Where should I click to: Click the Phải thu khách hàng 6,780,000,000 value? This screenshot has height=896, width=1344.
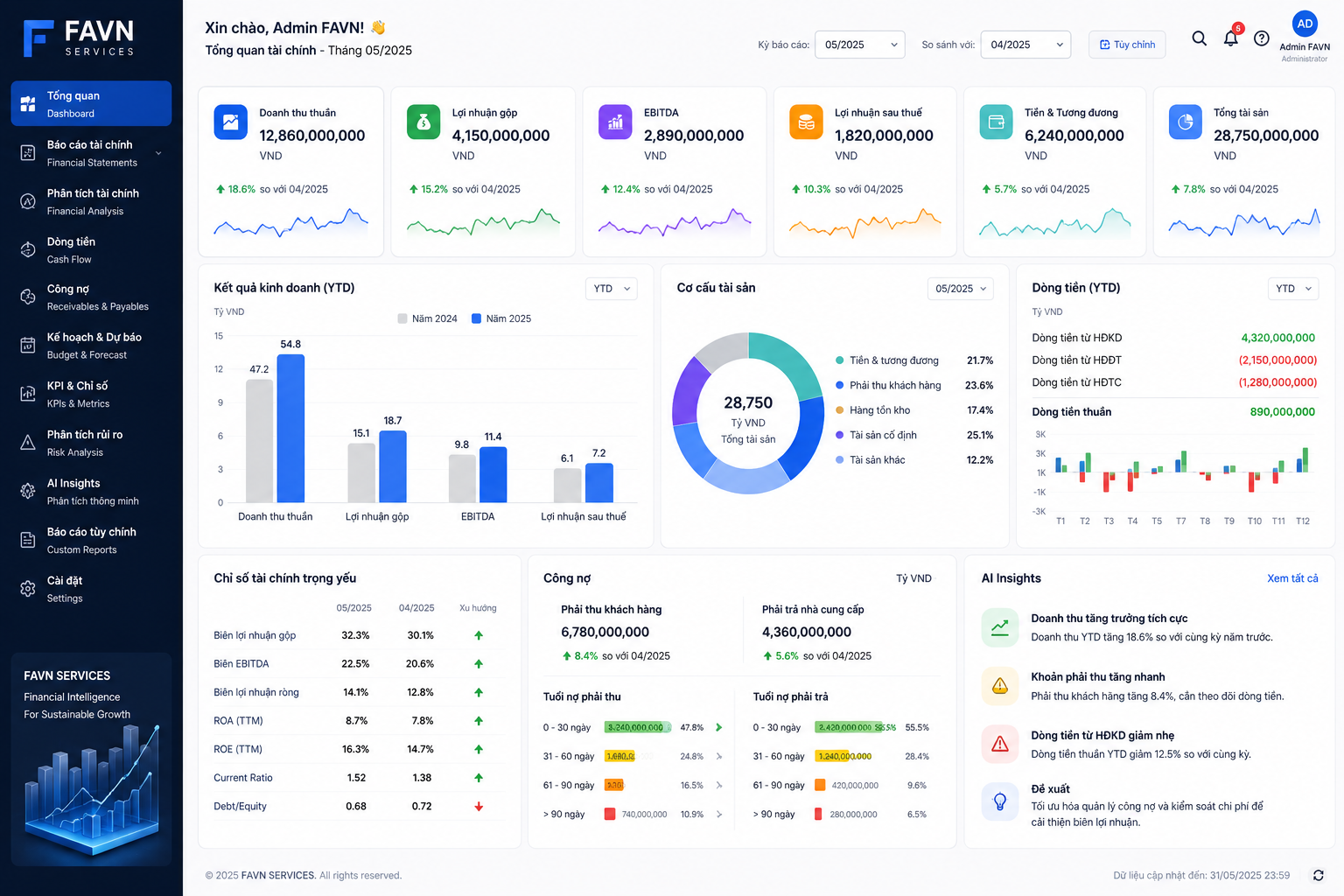pyautogui.click(x=605, y=632)
